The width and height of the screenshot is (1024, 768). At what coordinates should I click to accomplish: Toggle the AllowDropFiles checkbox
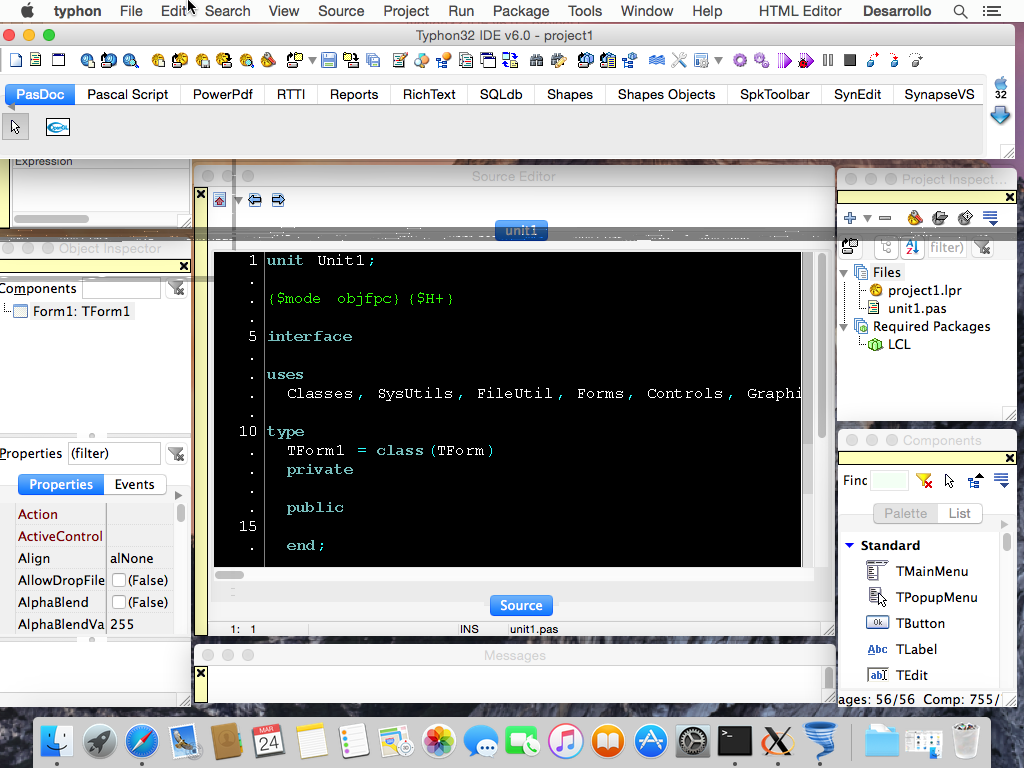coord(119,580)
